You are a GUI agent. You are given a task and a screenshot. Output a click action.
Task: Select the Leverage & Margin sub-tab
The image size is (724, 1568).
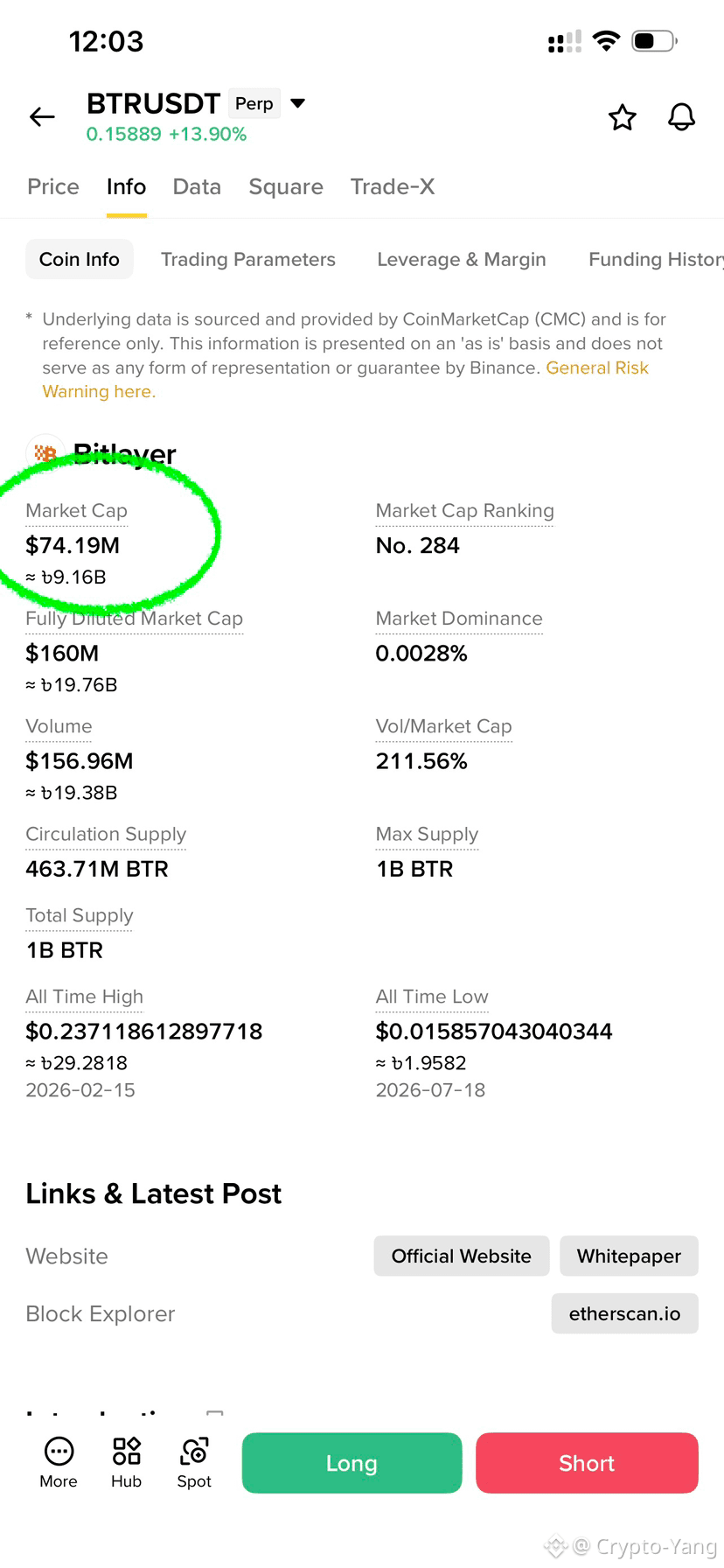click(x=462, y=259)
